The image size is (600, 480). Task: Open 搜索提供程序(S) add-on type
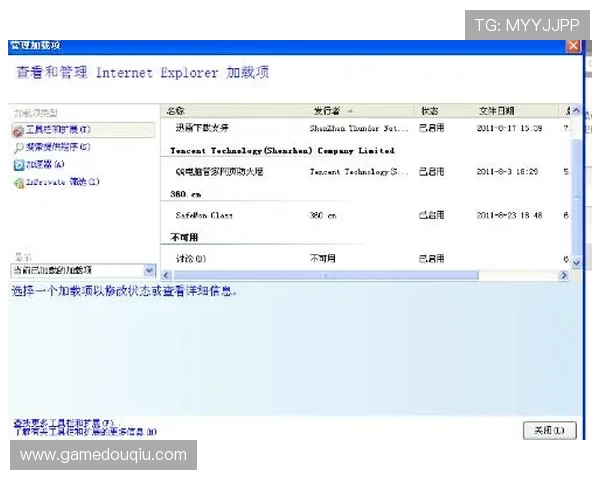pos(58,147)
